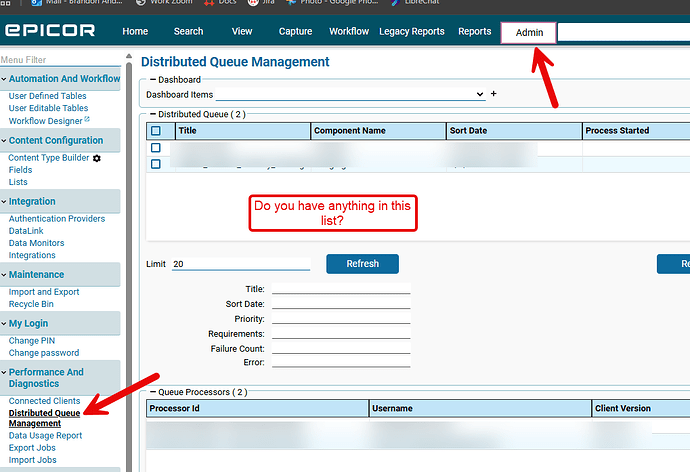Collapse Performance And Diagnostics section

point(4,373)
